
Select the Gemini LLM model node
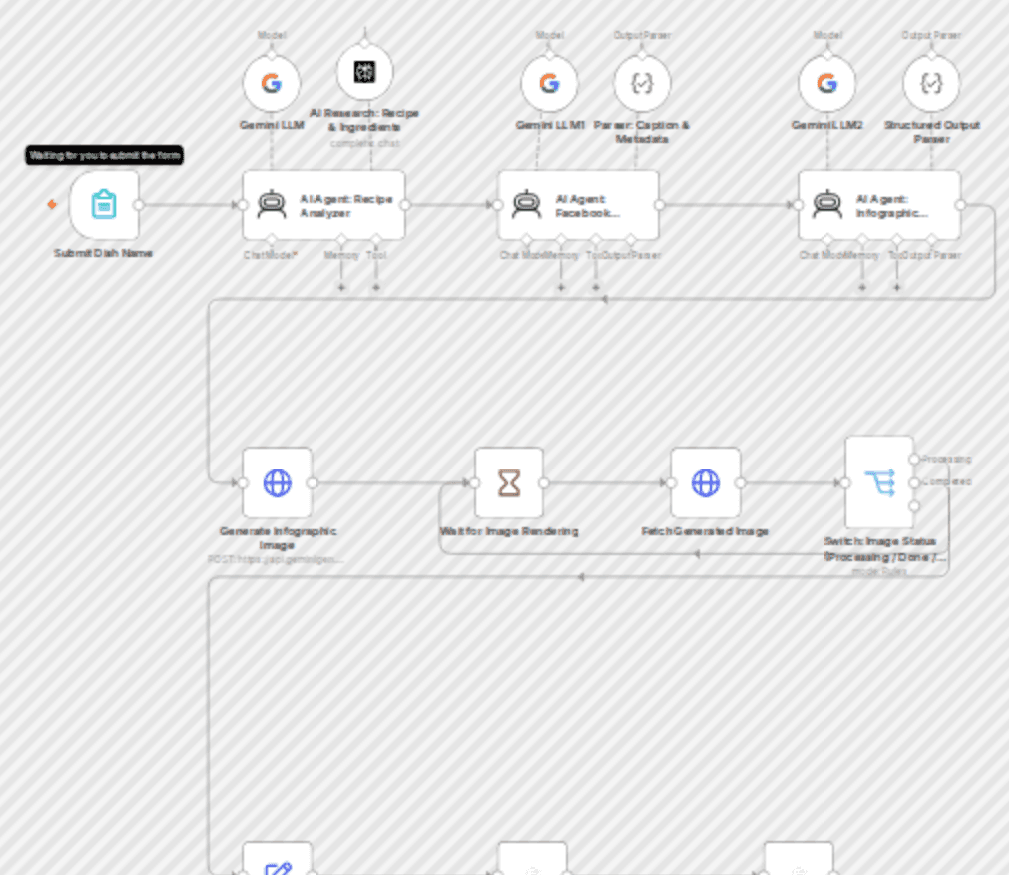coord(272,84)
